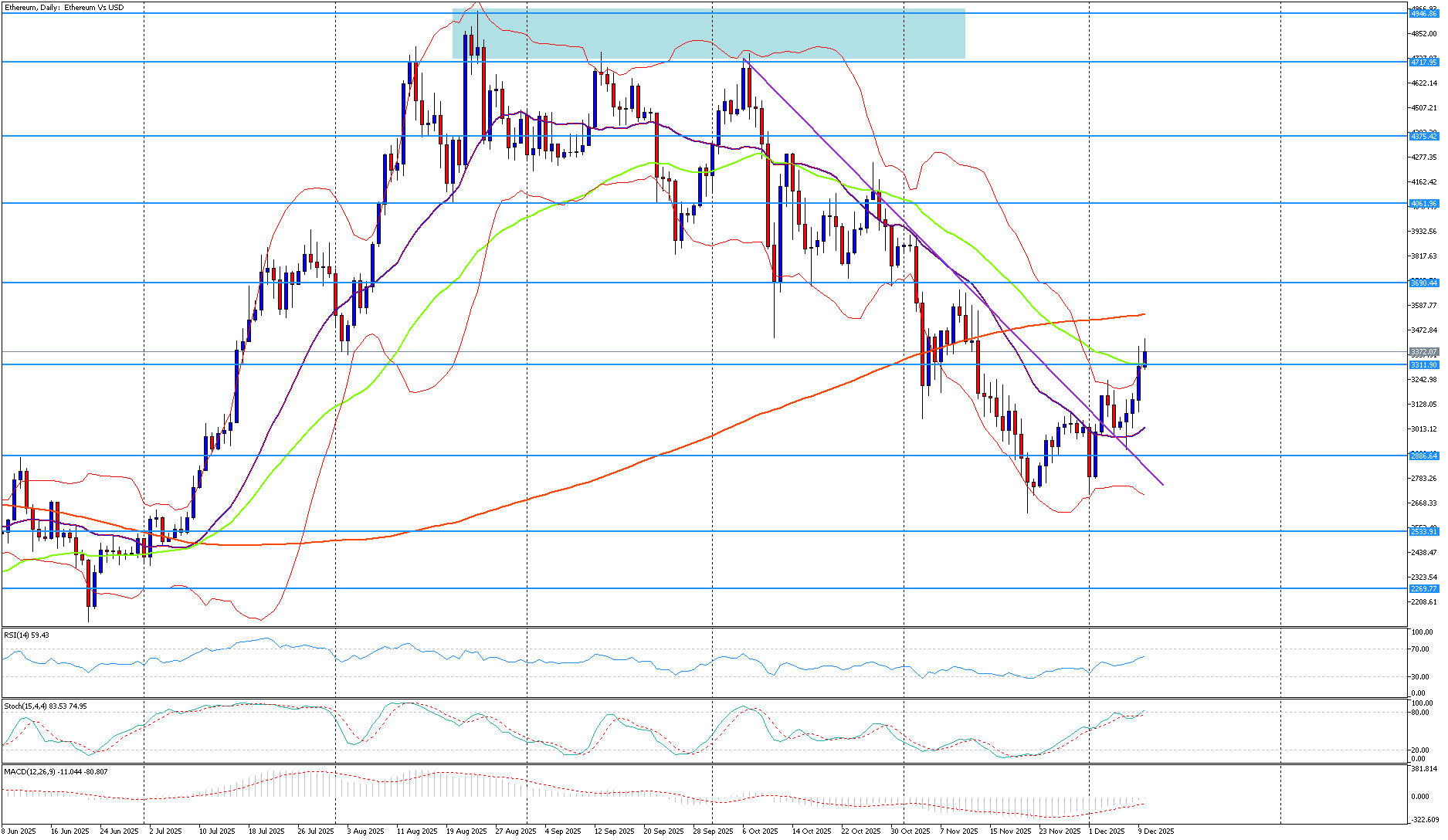Click the 4162.42 price axis value
Viewport: 1448px width, 840px height.
point(1424,182)
